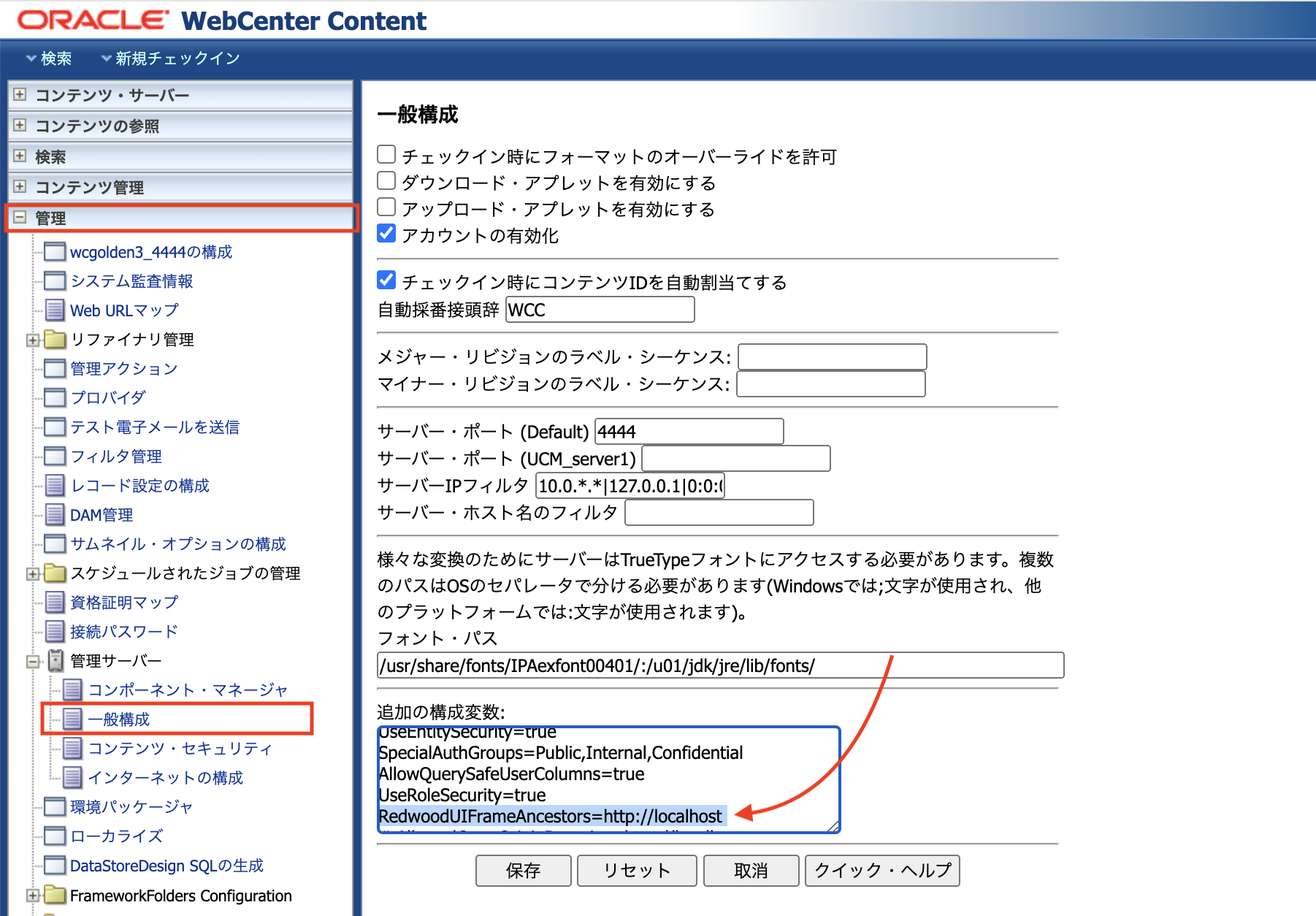Click the サーバー・ポート (Default) field

[x=689, y=432]
